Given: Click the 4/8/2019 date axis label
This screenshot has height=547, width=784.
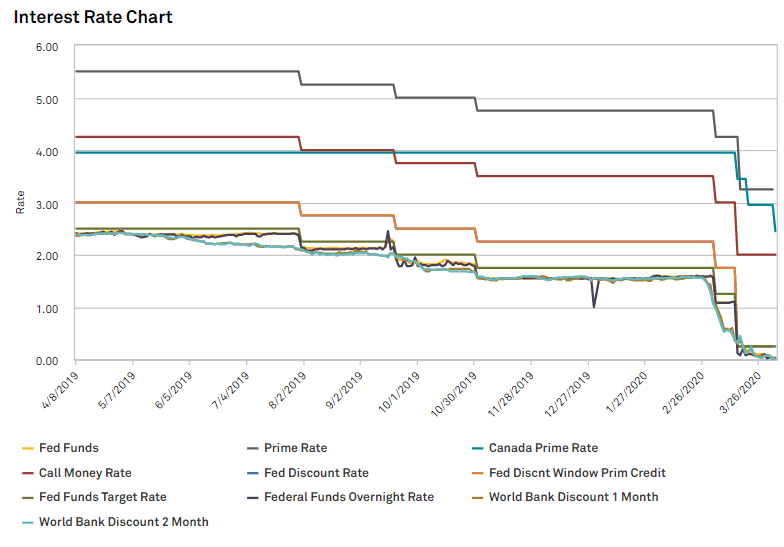Looking at the screenshot, I should (x=60, y=390).
